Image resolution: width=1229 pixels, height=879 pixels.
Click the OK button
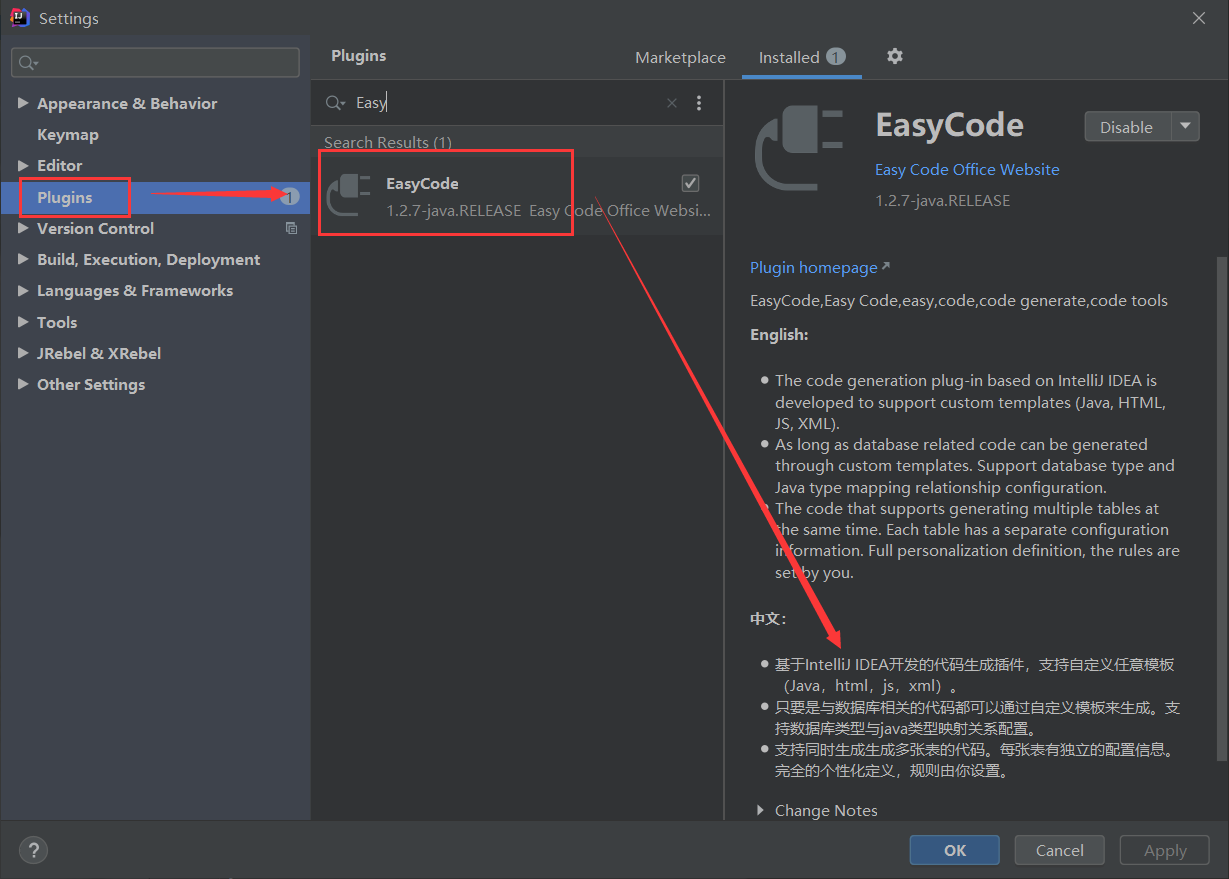(x=954, y=850)
